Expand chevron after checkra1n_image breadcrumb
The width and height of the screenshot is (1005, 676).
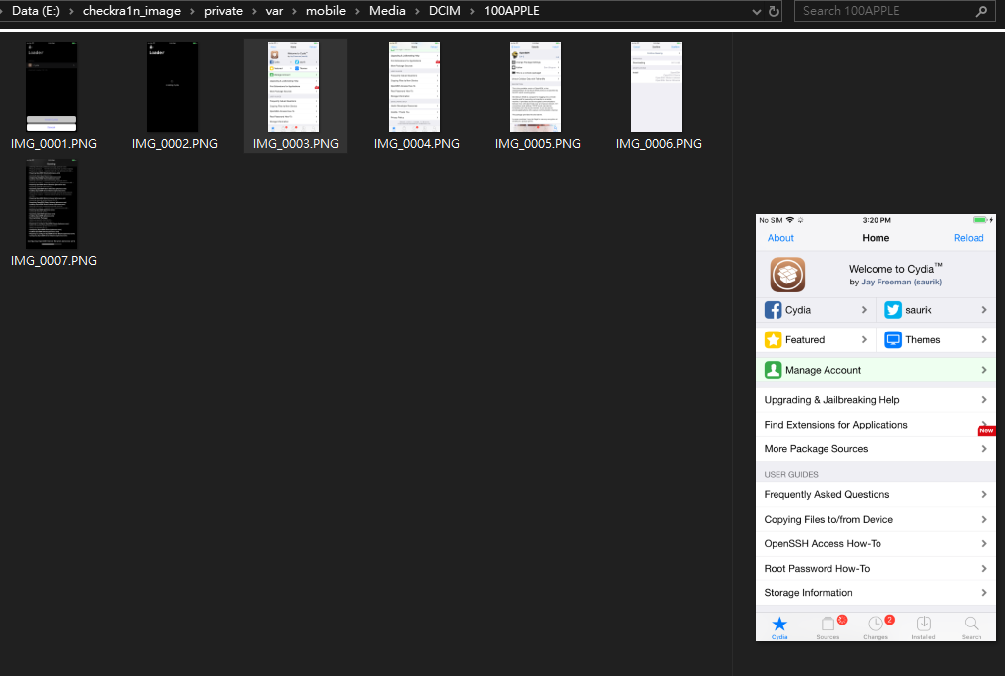coord(192,12)
